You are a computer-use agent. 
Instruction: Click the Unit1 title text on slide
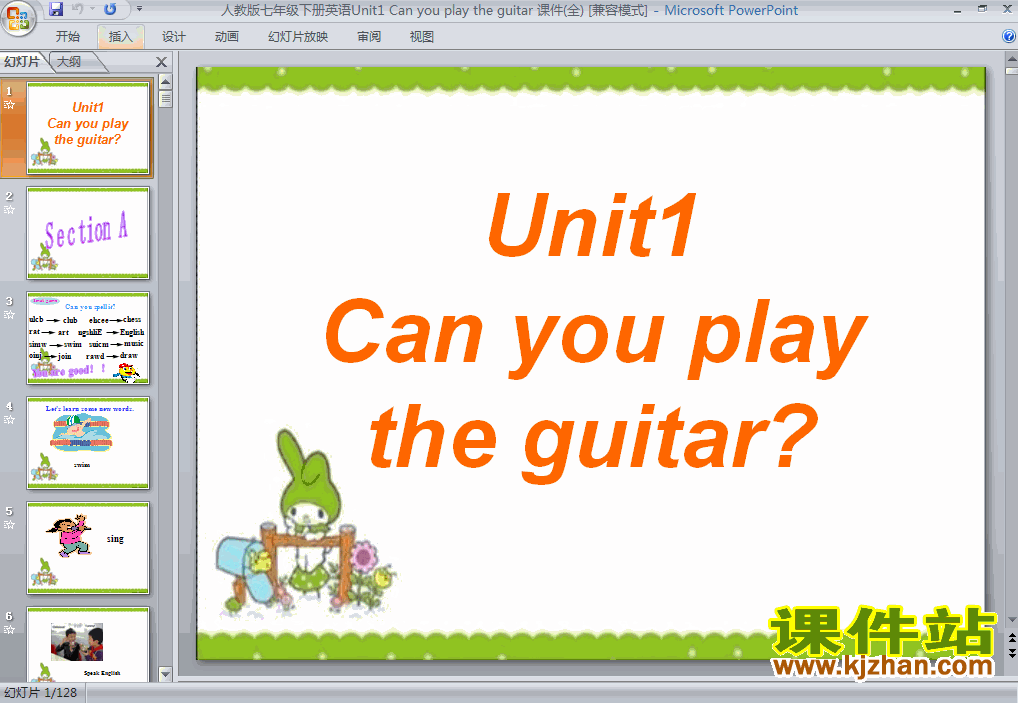pyautogui.click(x=591, y=226)
